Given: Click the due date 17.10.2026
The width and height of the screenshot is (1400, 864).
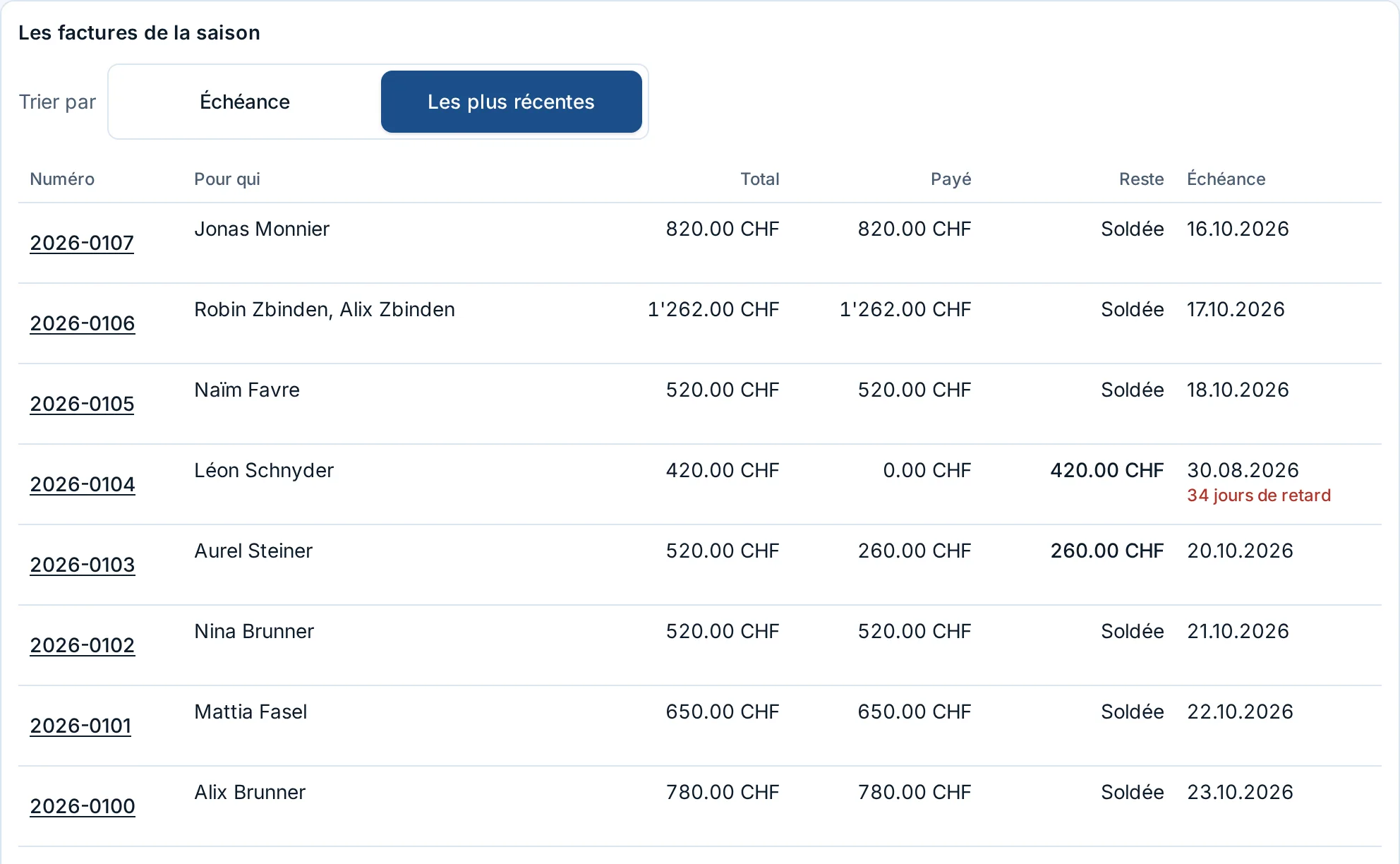Looking at the screenshot, I should [x=1236, y=309].
